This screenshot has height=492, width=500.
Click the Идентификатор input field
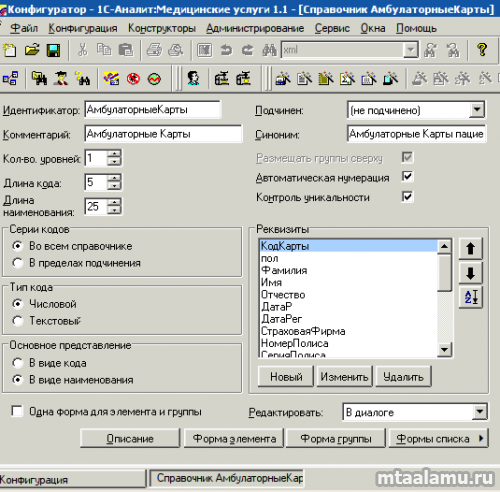pyautogui.click(x=152, y=110)
